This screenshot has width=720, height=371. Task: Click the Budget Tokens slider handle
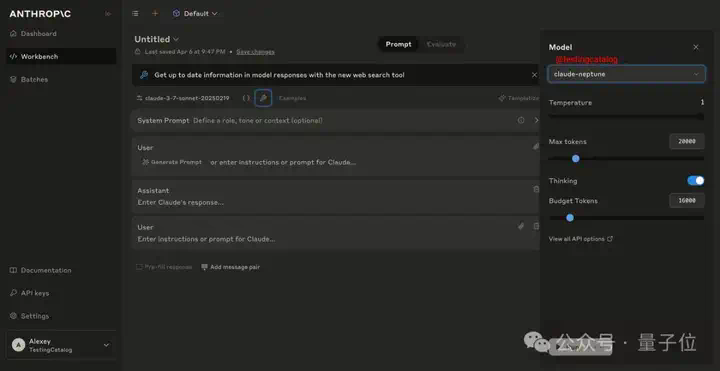click(570, 218)
